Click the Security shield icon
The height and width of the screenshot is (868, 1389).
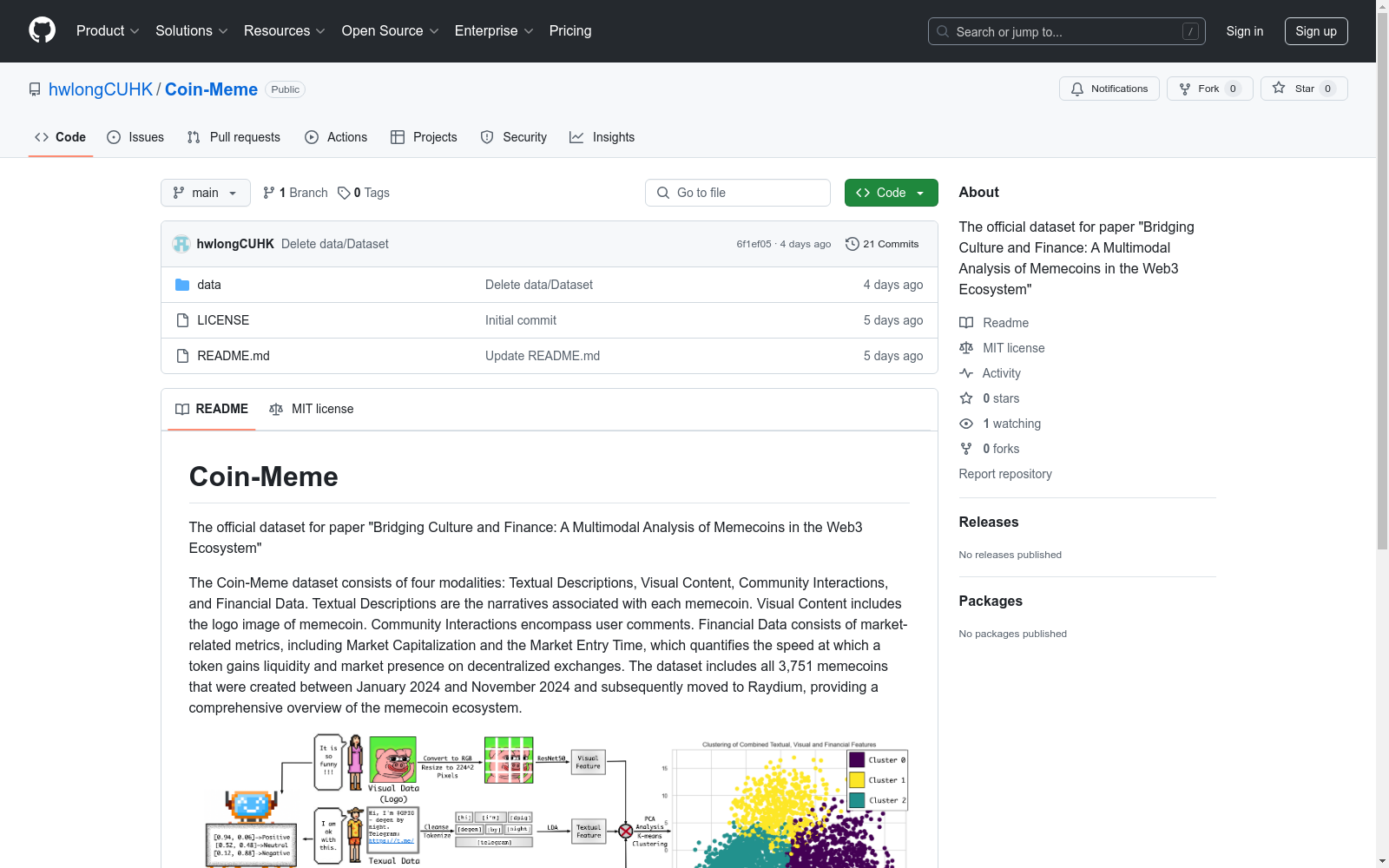pos(487,137)
